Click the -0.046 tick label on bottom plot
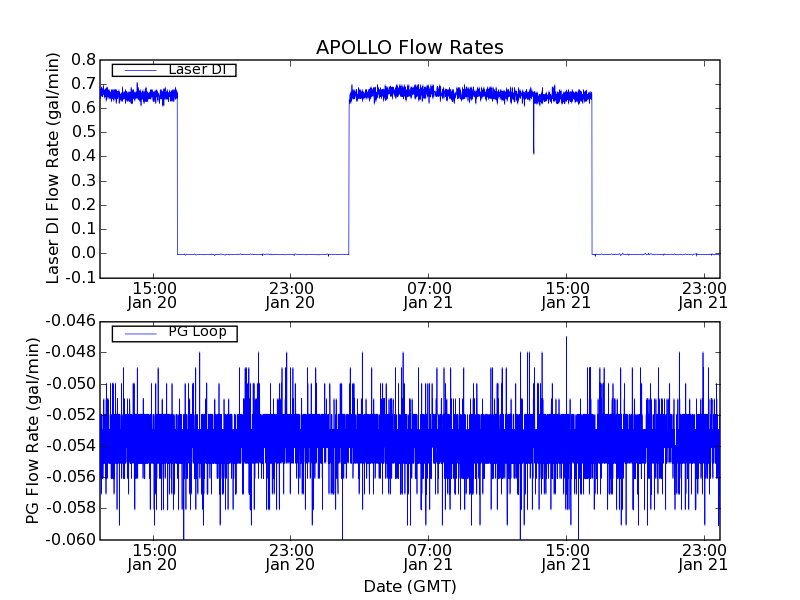800x600 pixels. coord(70,321)
